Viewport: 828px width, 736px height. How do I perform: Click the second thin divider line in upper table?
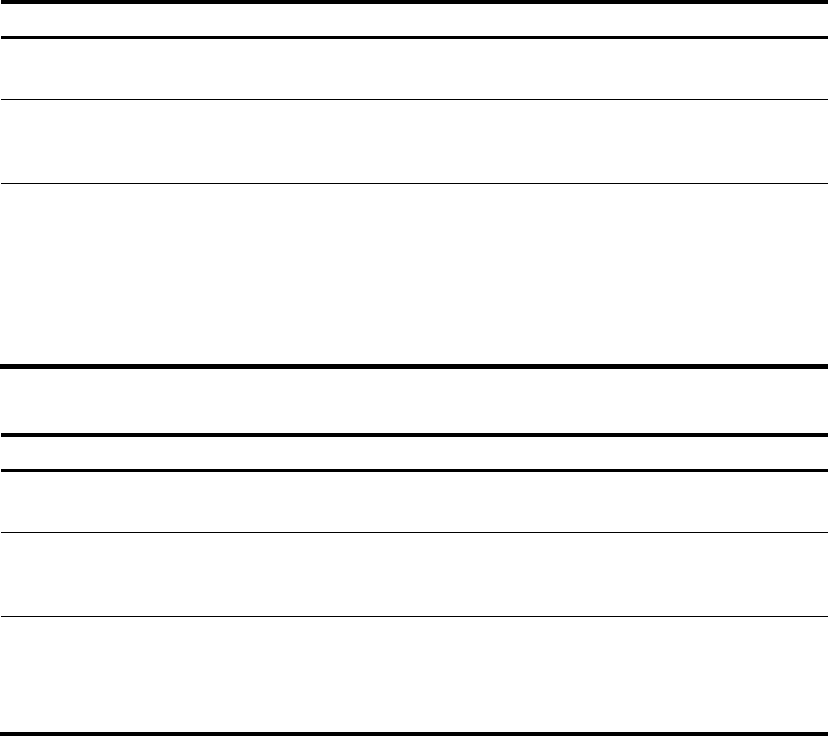coord(414,183)
